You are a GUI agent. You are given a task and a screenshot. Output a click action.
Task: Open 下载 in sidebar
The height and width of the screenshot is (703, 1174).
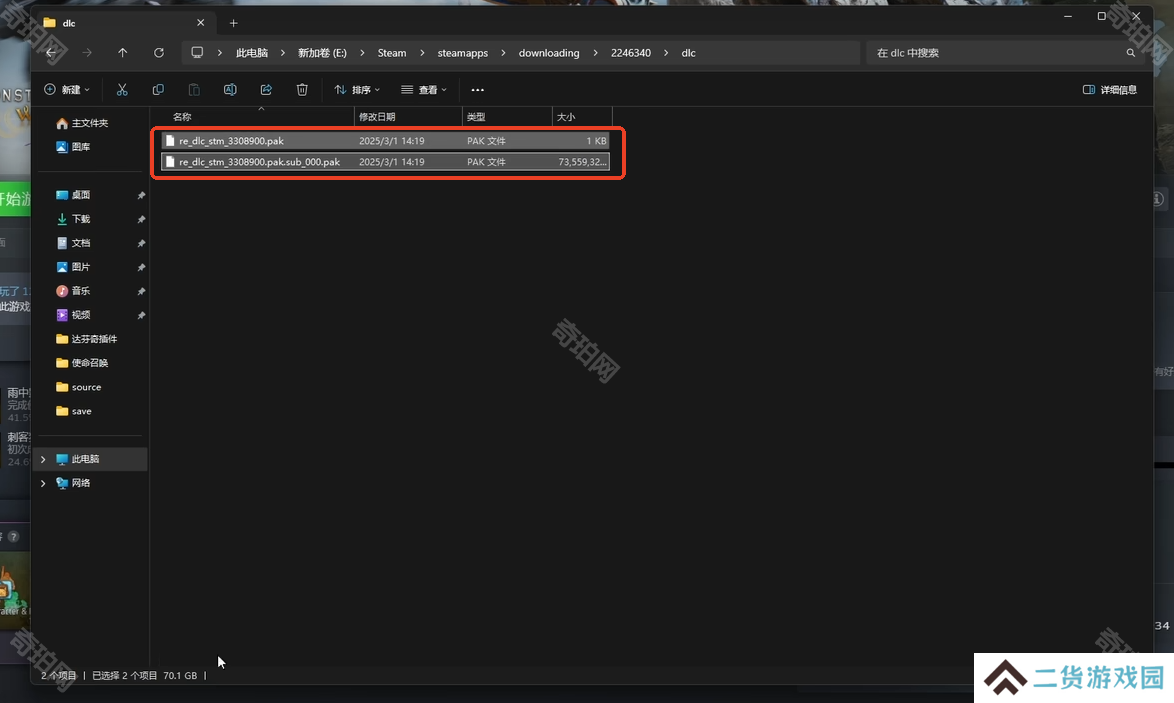click(x=73, y=219)
